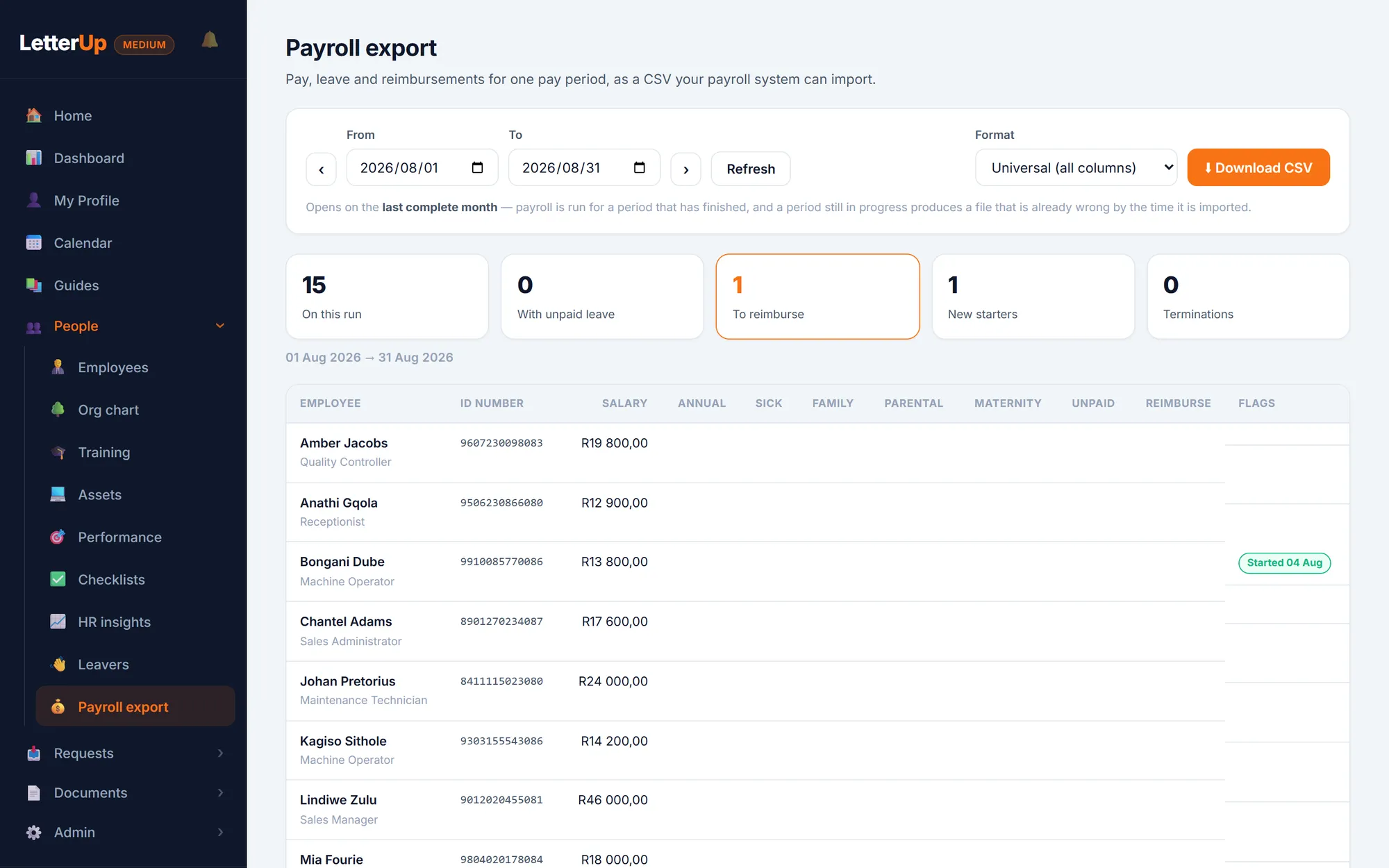Click salary R46 000,00
Screen dimensions: 1389x868
pos(613,800)
